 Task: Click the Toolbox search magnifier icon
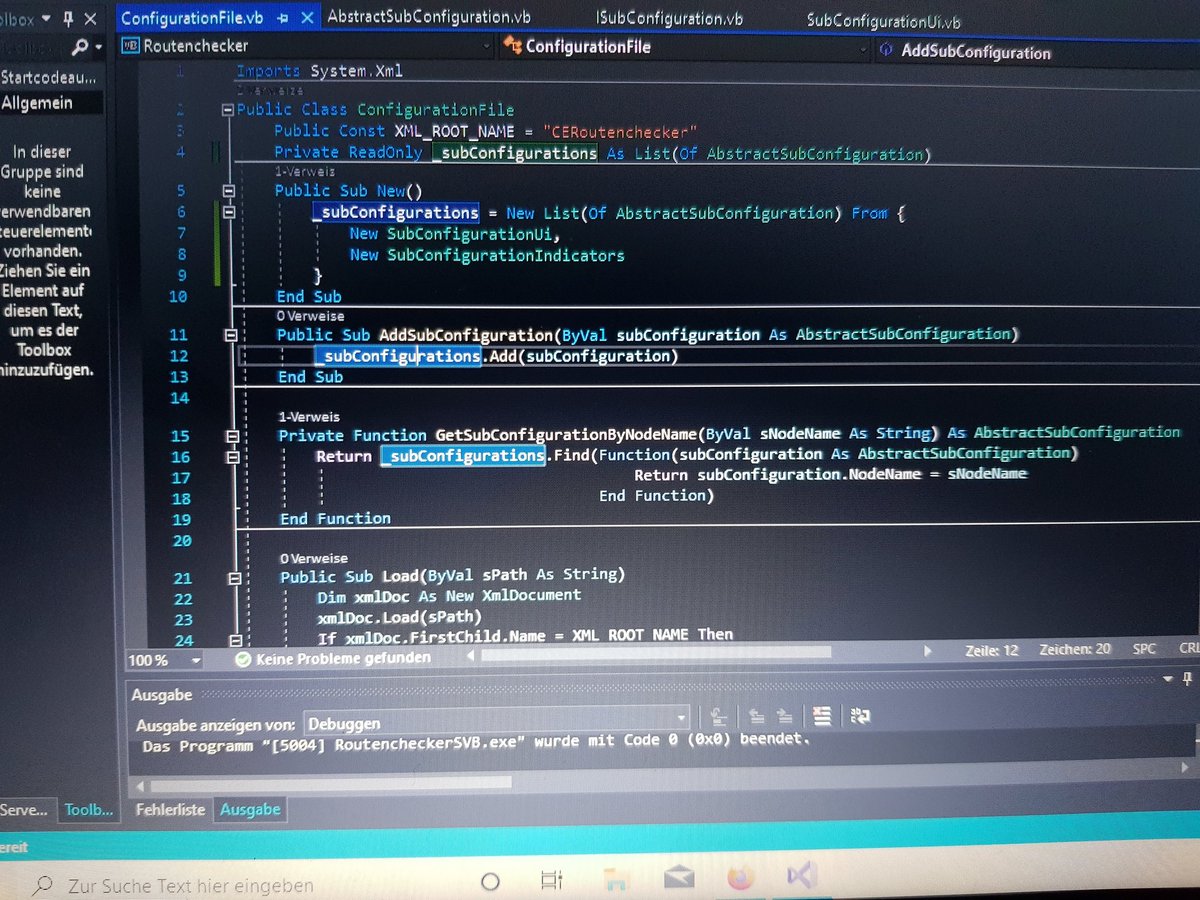[81, 46]
